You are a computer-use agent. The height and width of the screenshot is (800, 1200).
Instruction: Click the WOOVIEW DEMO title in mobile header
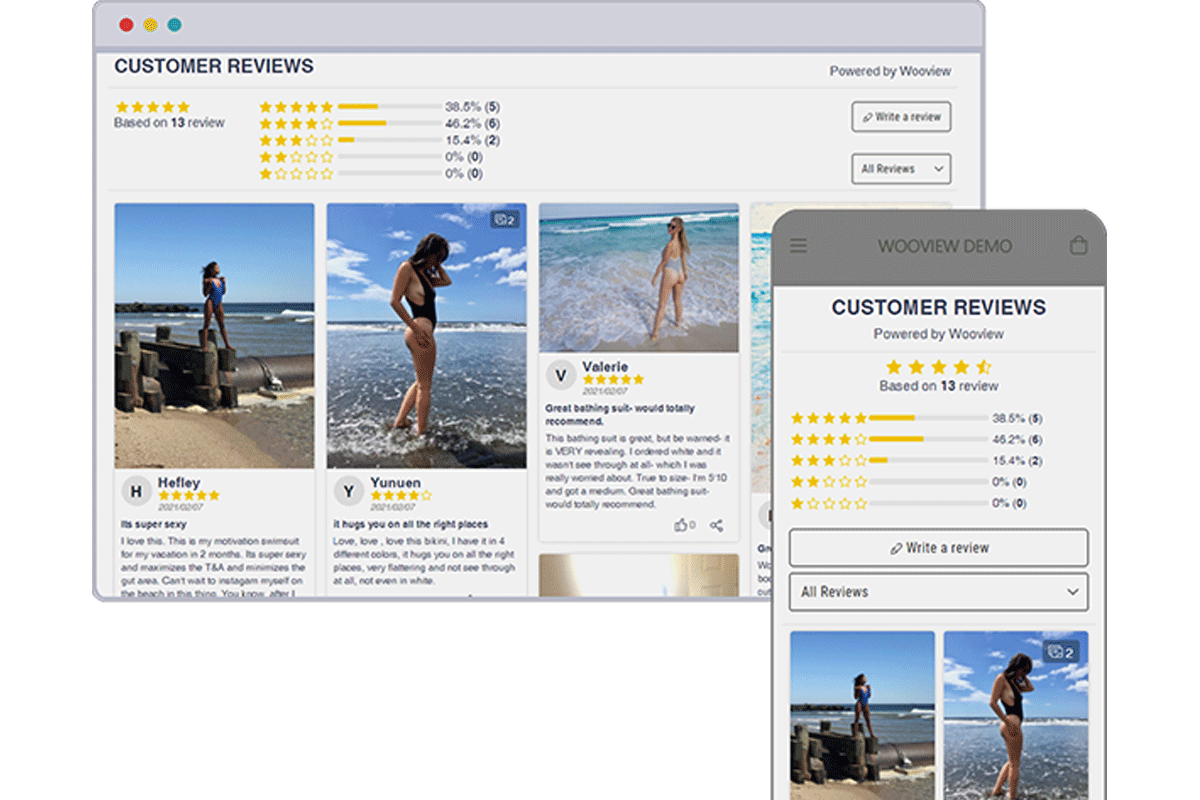944,246
